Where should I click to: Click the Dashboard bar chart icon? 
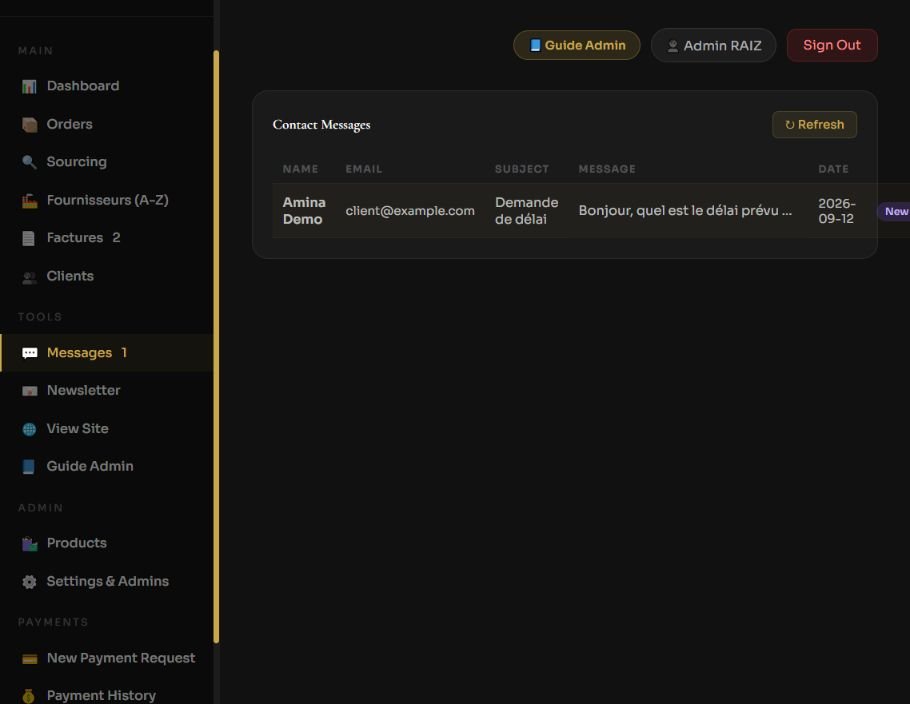[29, 86]
